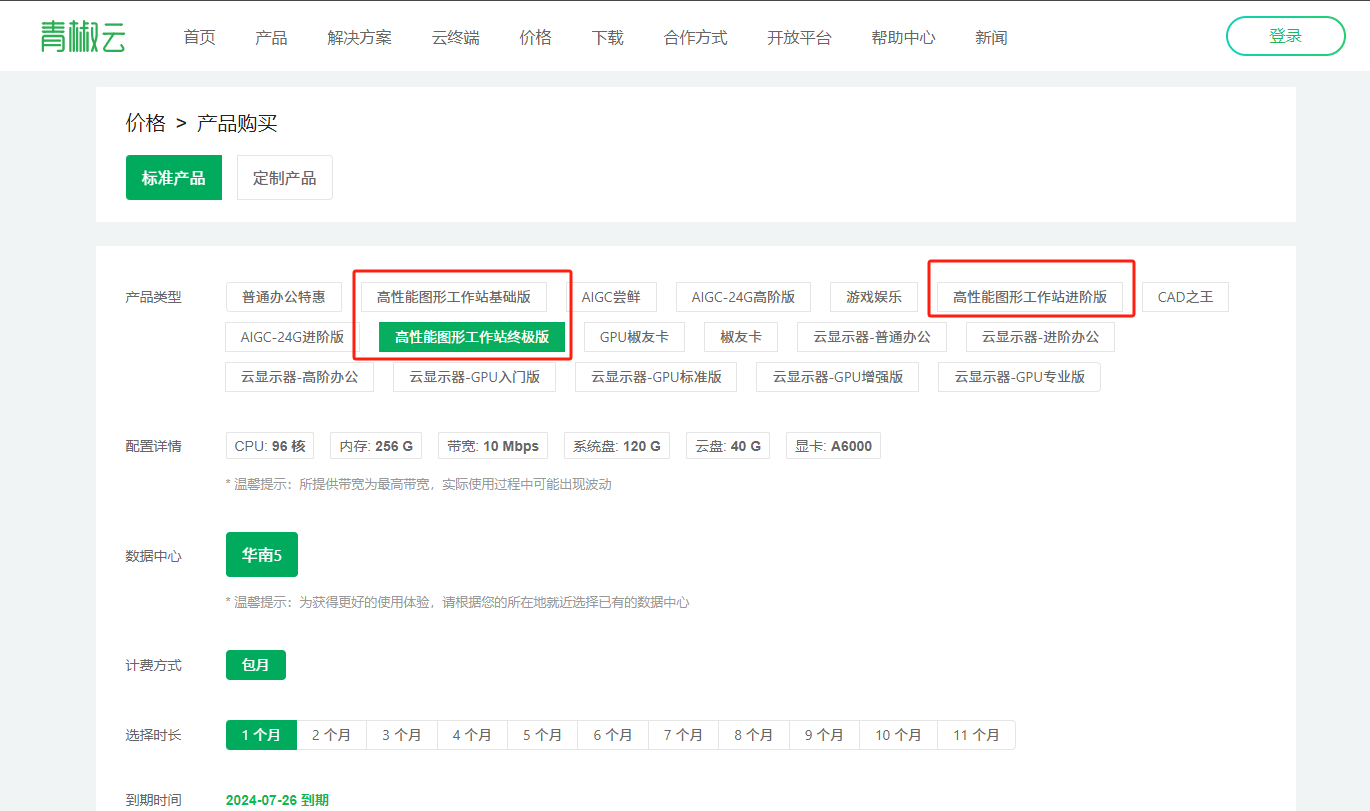The height and width of the screenshot is (811, 1370).
Task: Select 云显示器-GPU入门版 product type
Action: (x=475, y=377)
